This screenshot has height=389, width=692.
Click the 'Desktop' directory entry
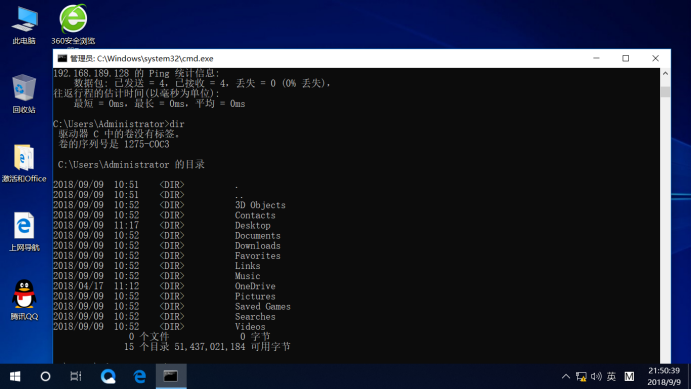252,225
